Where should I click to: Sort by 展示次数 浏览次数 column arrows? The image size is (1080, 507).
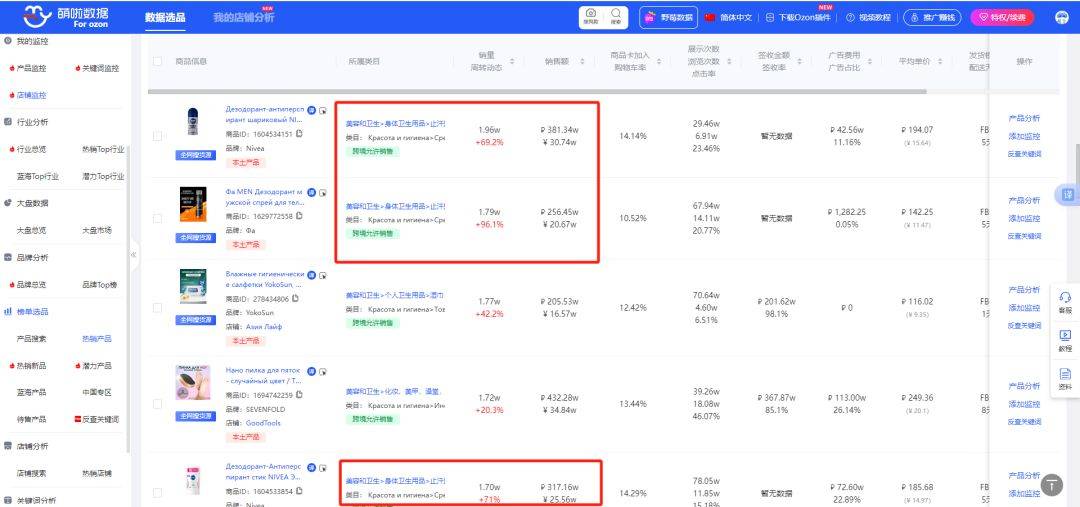tap(729, 61)
